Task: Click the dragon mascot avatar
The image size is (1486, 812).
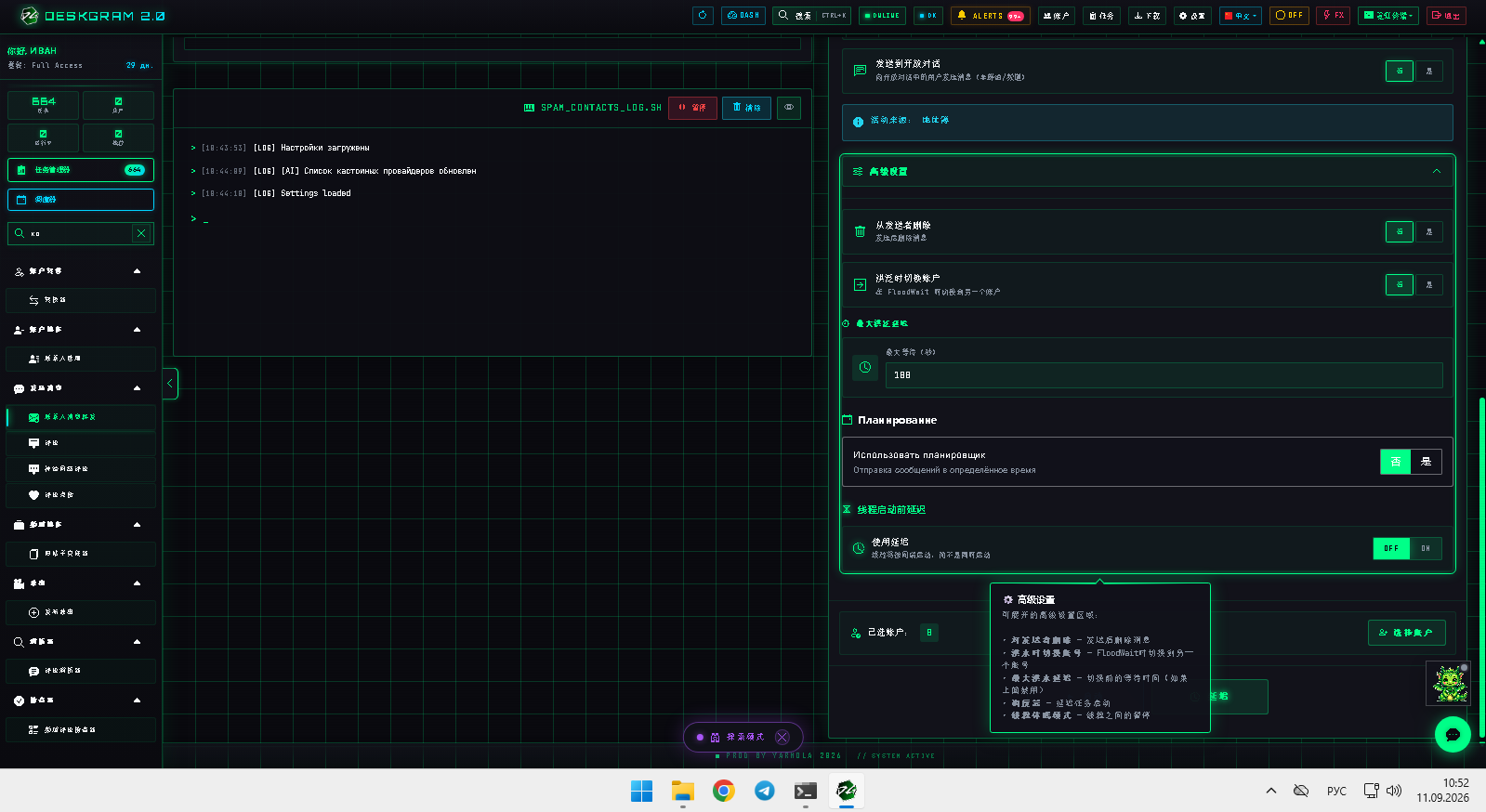Action: pos(1449,684)
